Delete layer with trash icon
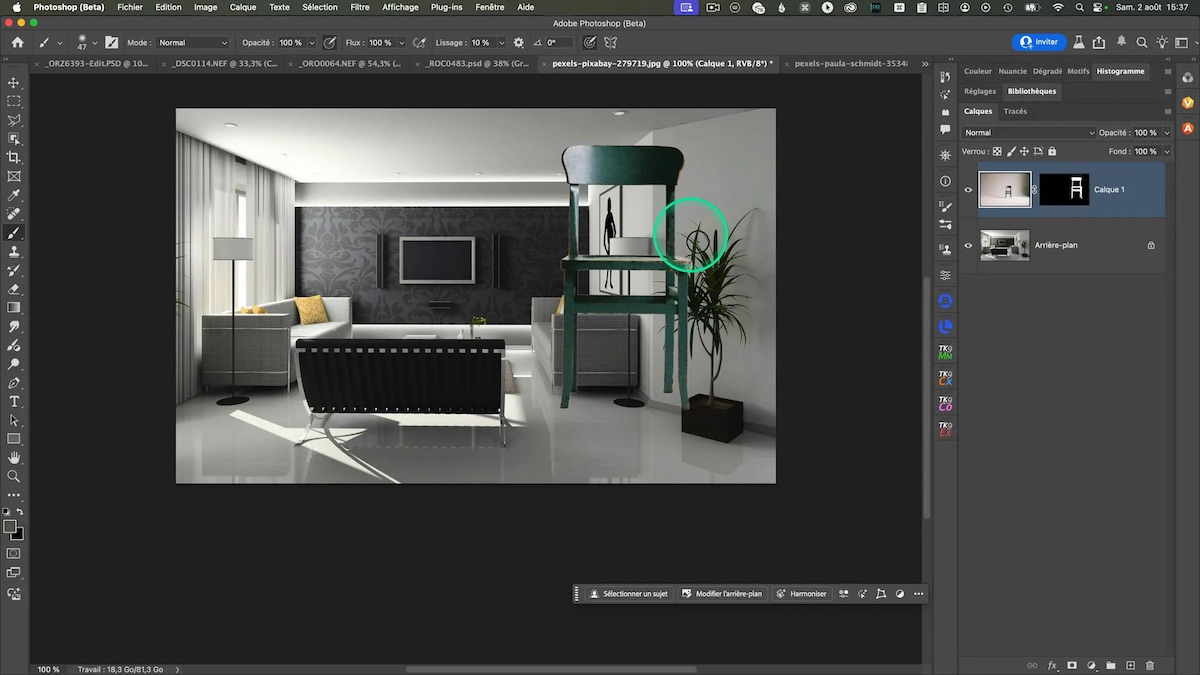Screen dimensions: 1200x675 click(1150, 665)
